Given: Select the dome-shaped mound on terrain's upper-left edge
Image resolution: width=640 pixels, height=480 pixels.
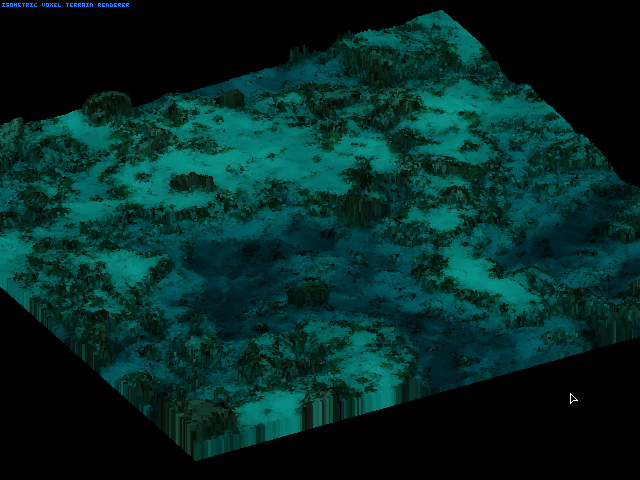Looking at the screenshot, I should [x=107, y=104].
